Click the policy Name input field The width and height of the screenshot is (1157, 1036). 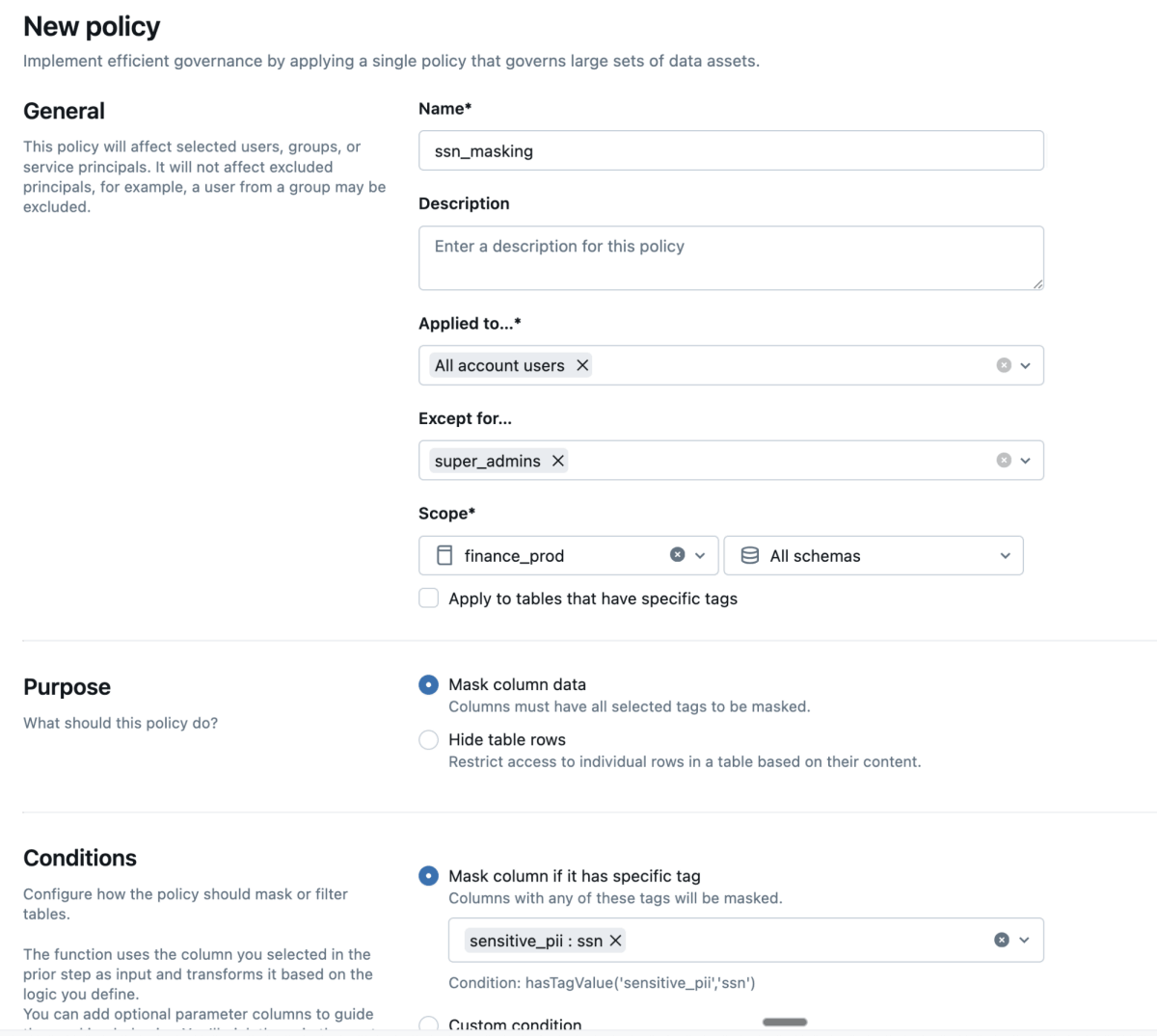(x=731, y=150)
